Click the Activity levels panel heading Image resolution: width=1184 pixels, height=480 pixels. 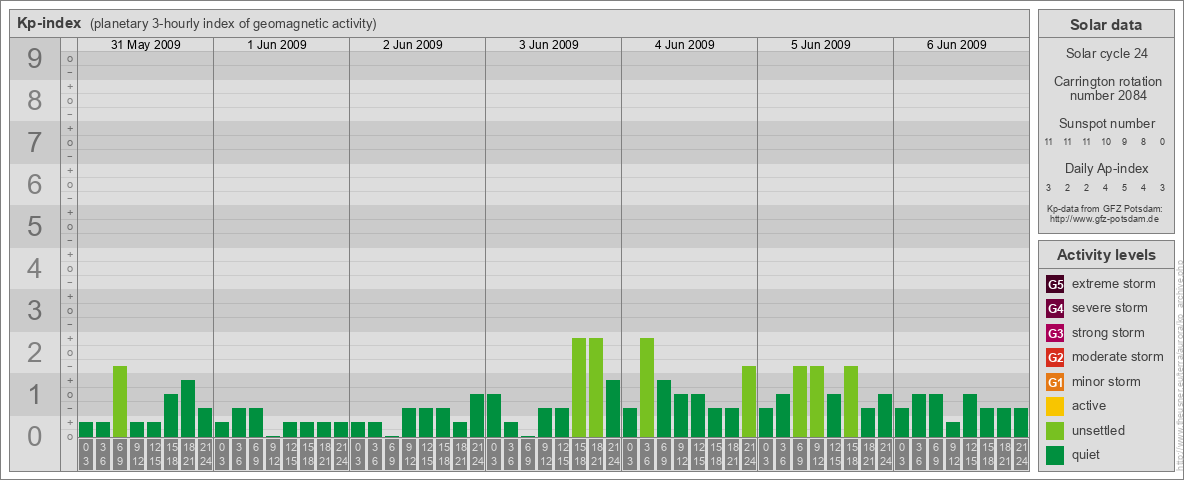(1105, 255)
